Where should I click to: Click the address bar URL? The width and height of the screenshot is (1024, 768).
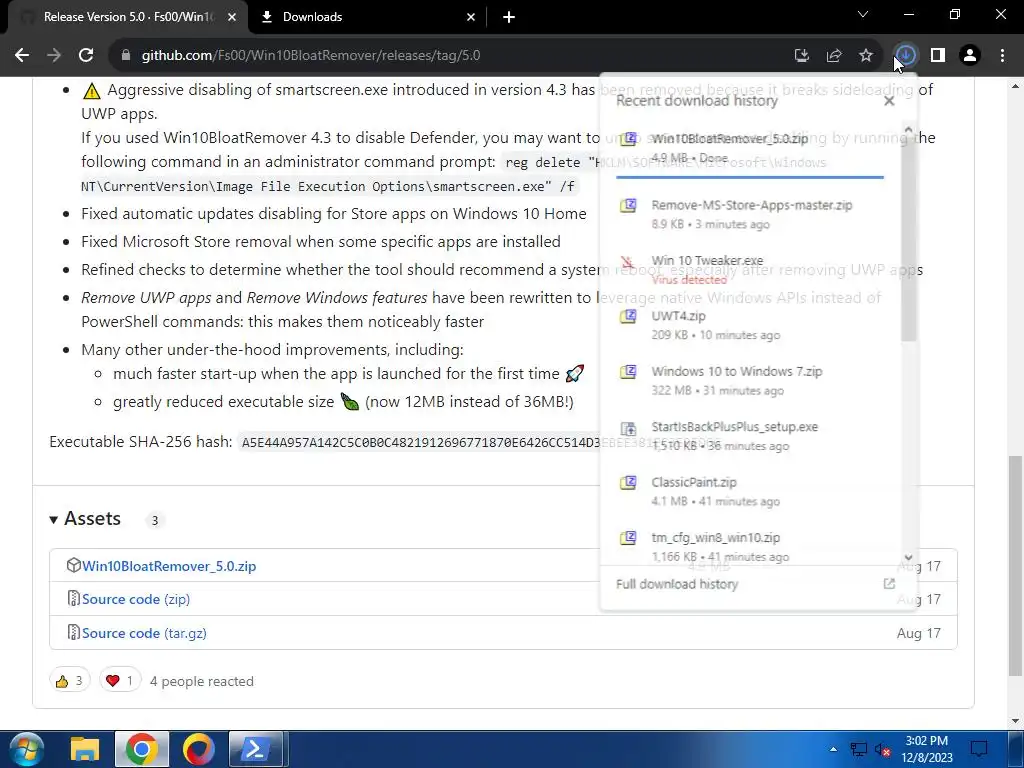pyautogui.click(x=311, y=56)
